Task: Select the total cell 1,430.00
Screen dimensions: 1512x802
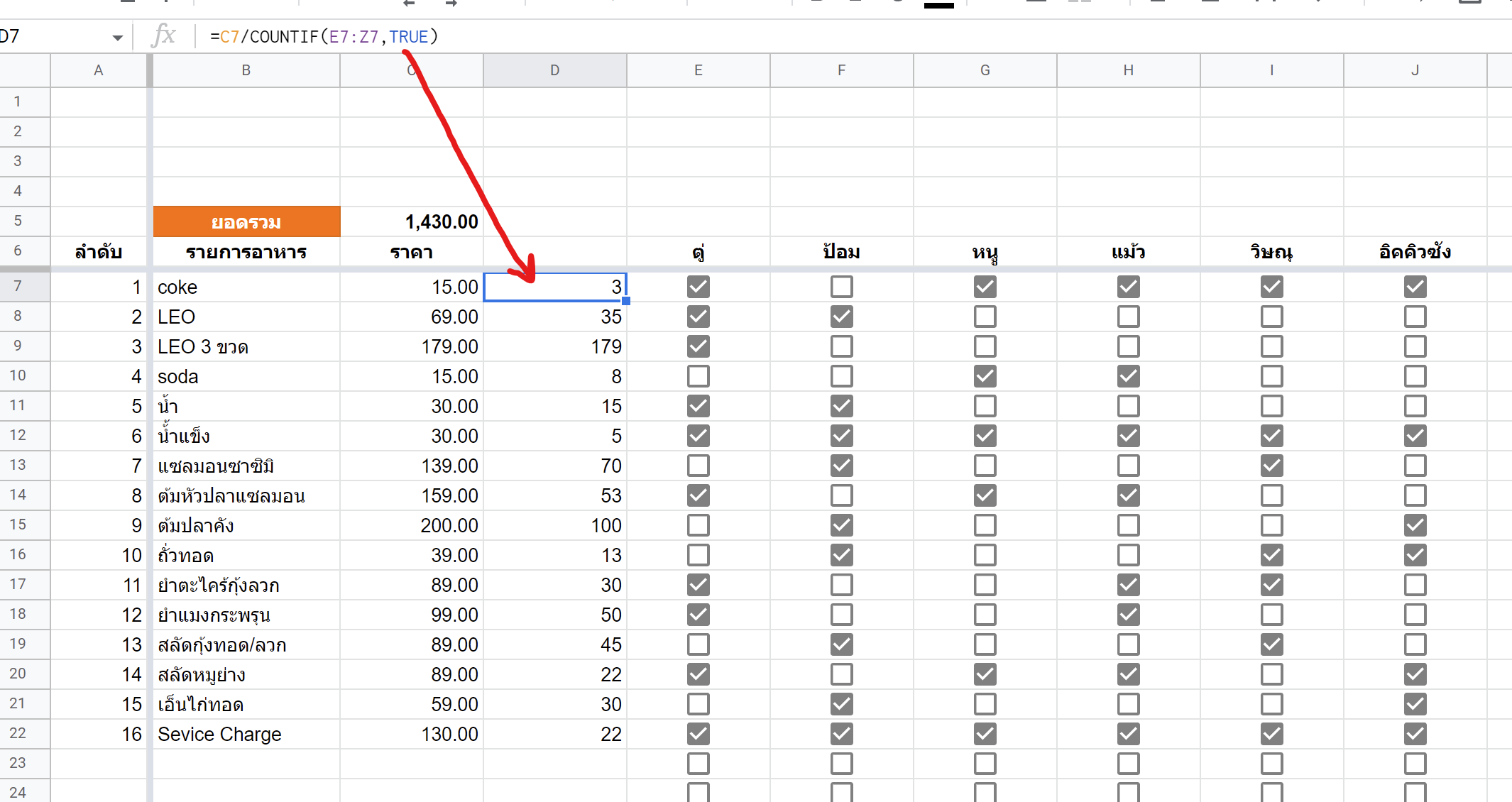Action: 412,221
